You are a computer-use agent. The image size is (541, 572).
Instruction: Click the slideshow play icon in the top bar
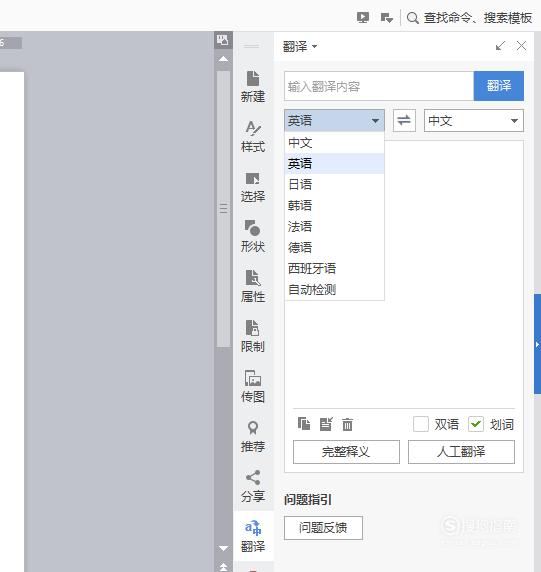tap(363, 18)
